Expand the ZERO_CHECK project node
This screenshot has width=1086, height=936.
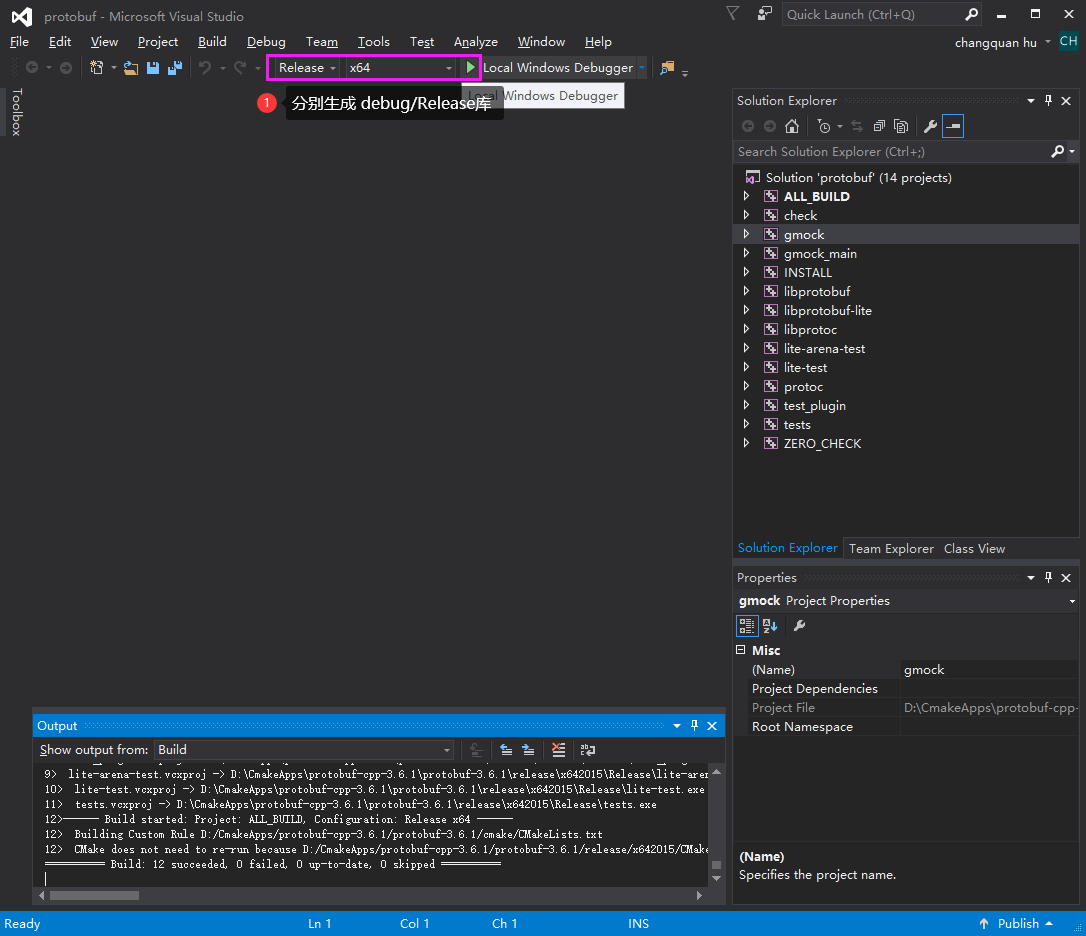[746, 443]
